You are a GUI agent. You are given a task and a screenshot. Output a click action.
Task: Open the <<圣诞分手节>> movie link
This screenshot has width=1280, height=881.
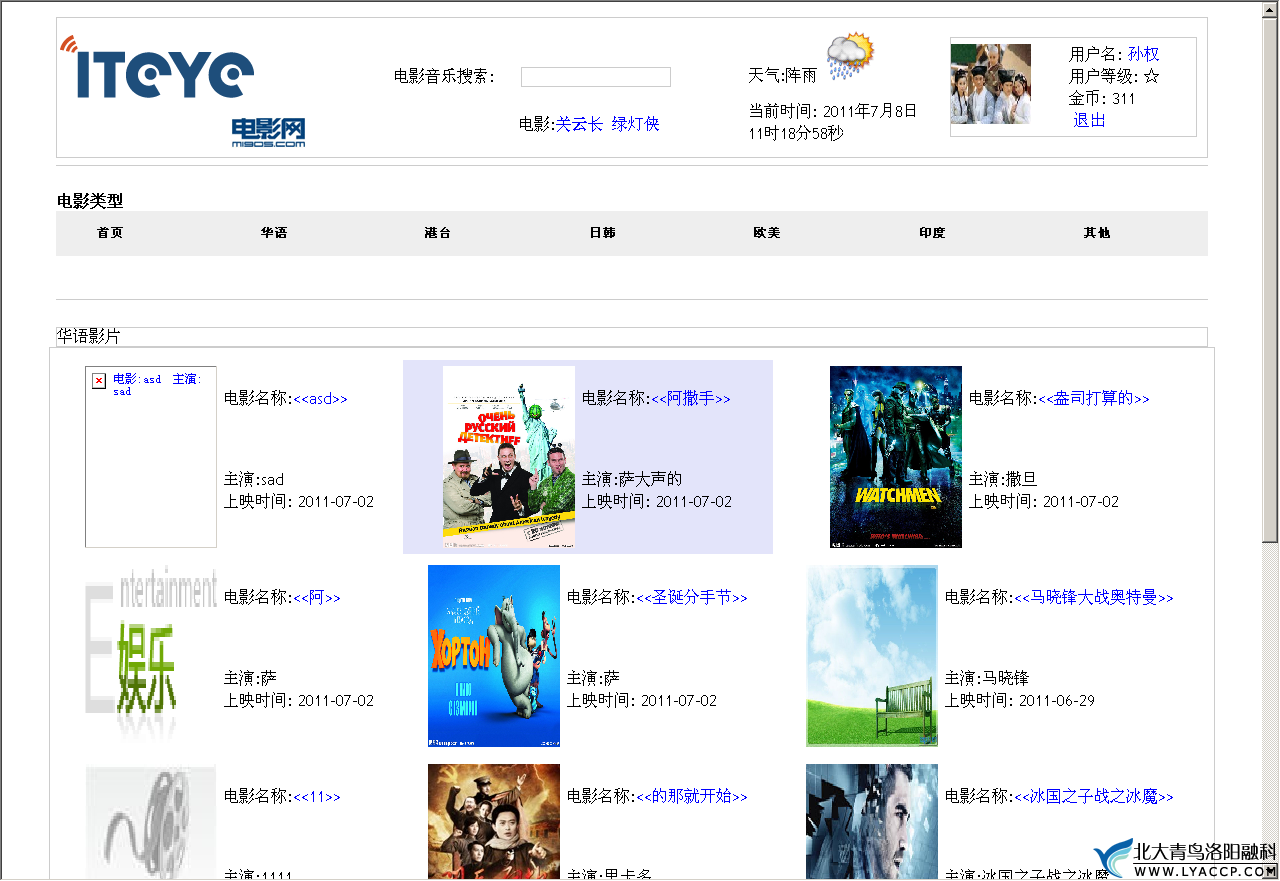692,597
